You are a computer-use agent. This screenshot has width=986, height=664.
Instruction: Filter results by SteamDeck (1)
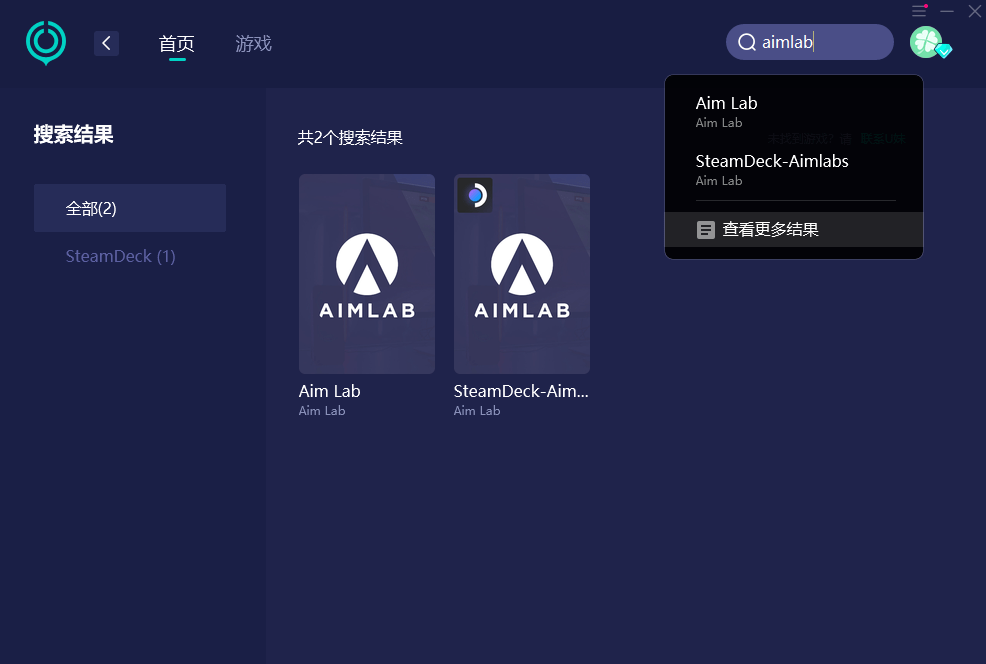pyautogui.click(x=121, y=256)
